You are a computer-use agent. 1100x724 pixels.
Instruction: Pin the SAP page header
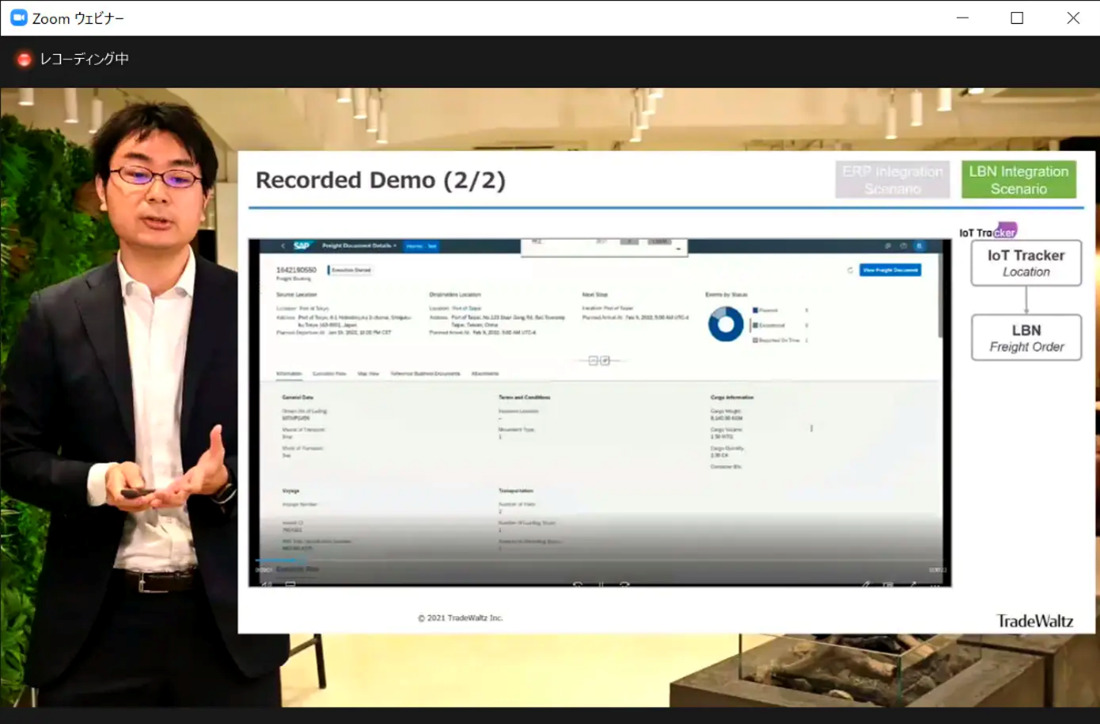pyautogui.click(x=605, y=361)
